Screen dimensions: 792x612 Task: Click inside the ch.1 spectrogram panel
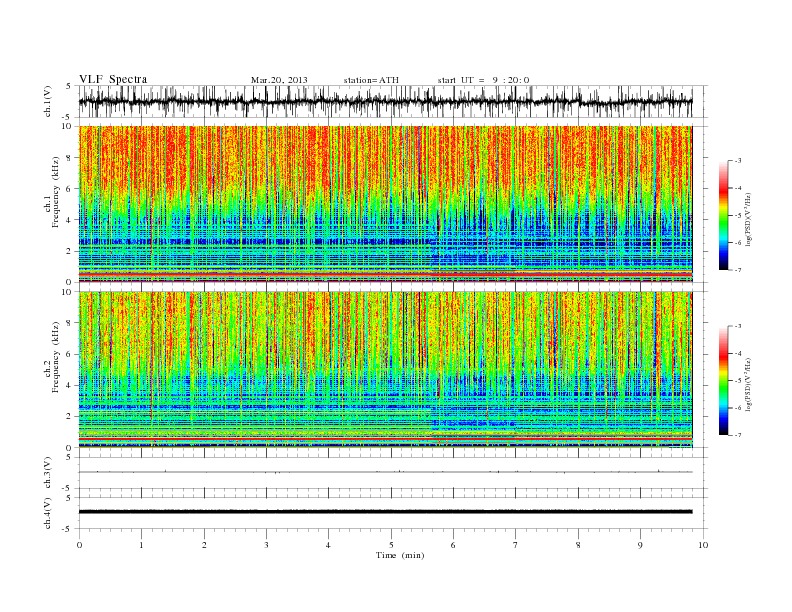point(385,204)
